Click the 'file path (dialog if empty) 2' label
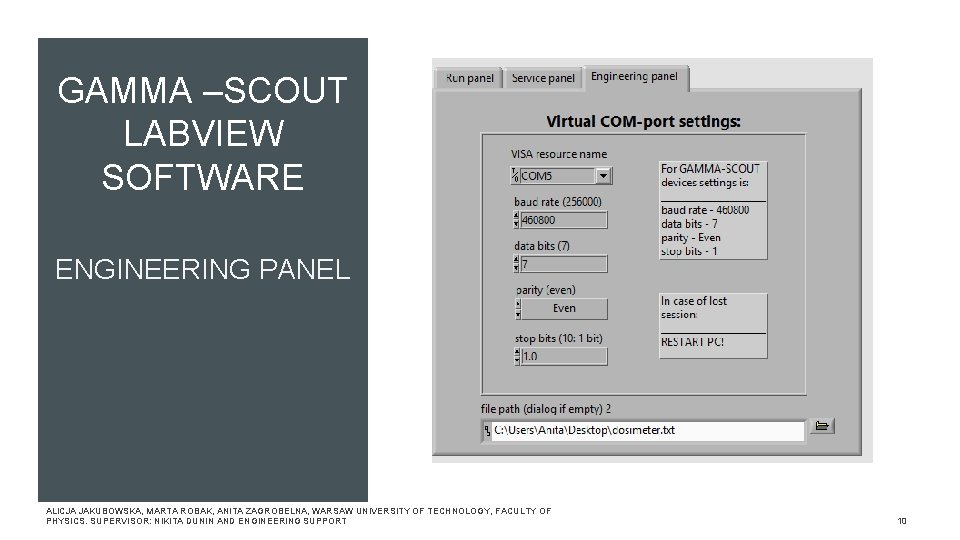The image size is (960, 540). (546, 409)
